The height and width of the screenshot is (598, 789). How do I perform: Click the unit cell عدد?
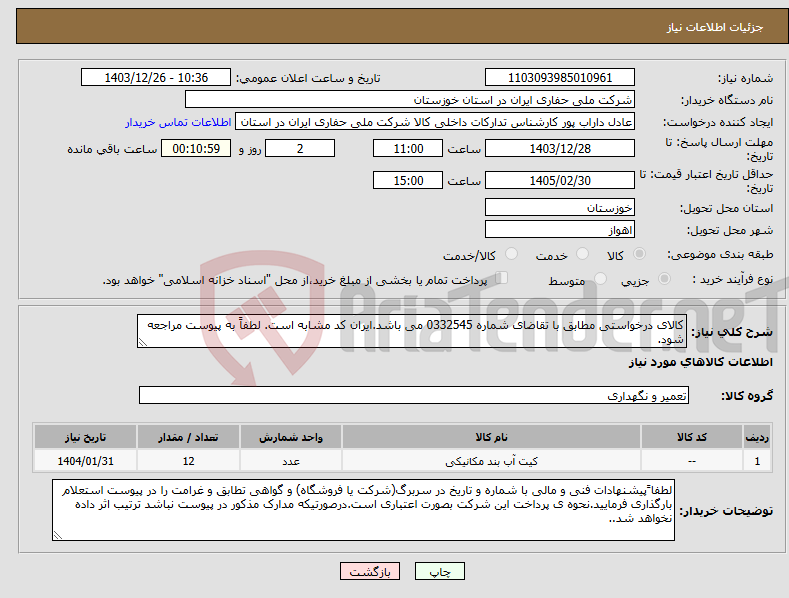pyautogui.click(x=291, y=461)
